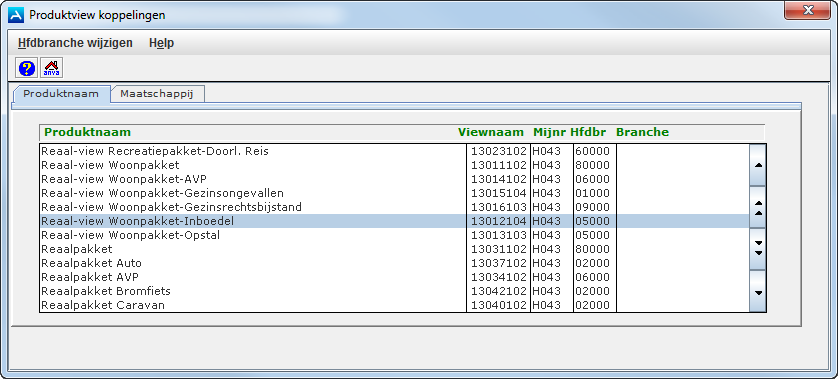Open the Hfdbranche wijzigen menu
The height and width of the screenshot is (379, 838).
(75, 43)
